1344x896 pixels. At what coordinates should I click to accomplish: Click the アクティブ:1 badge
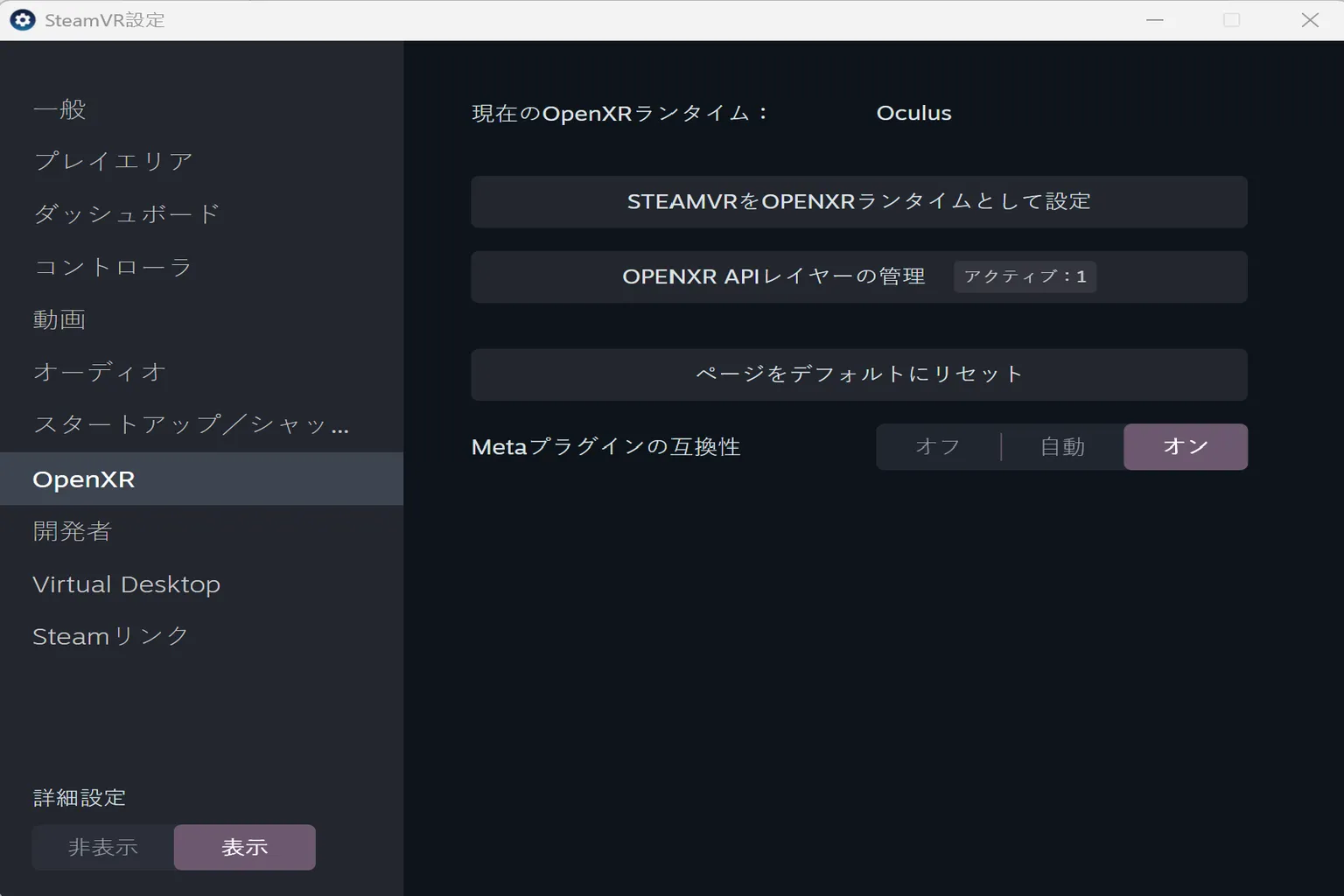[x=1025, y=276]
